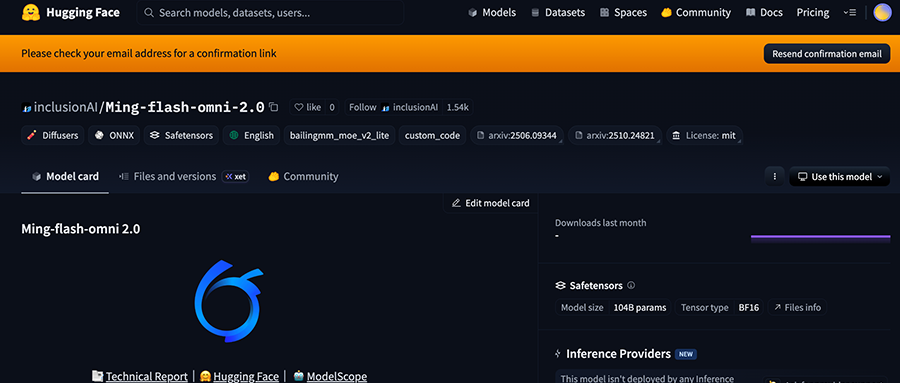Go to Spaces
900x383 pixels.
coord(623,13)
